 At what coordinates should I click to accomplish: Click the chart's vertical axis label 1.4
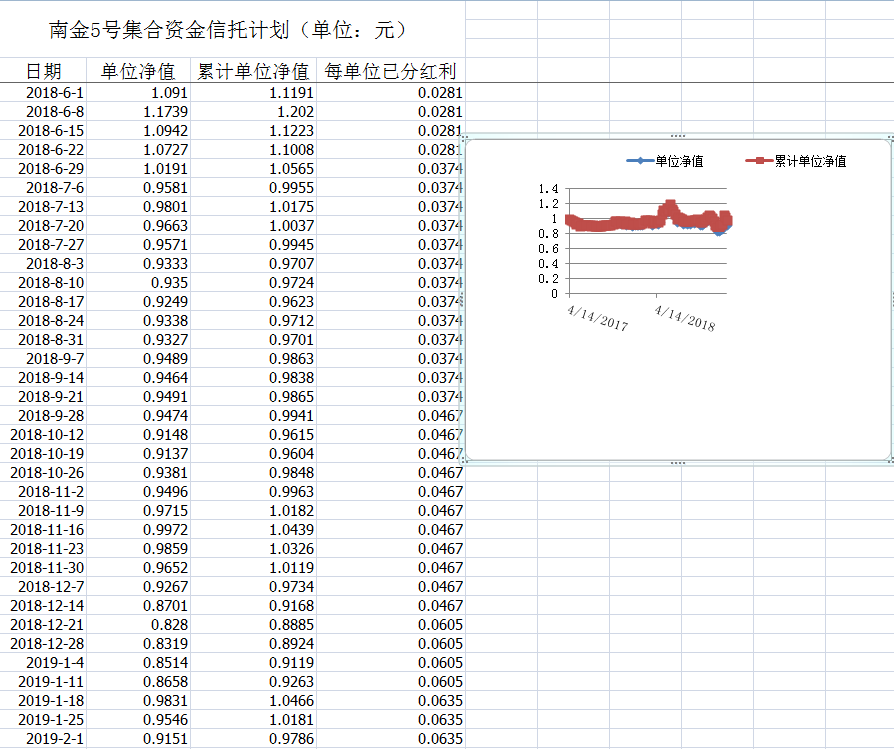548,189
